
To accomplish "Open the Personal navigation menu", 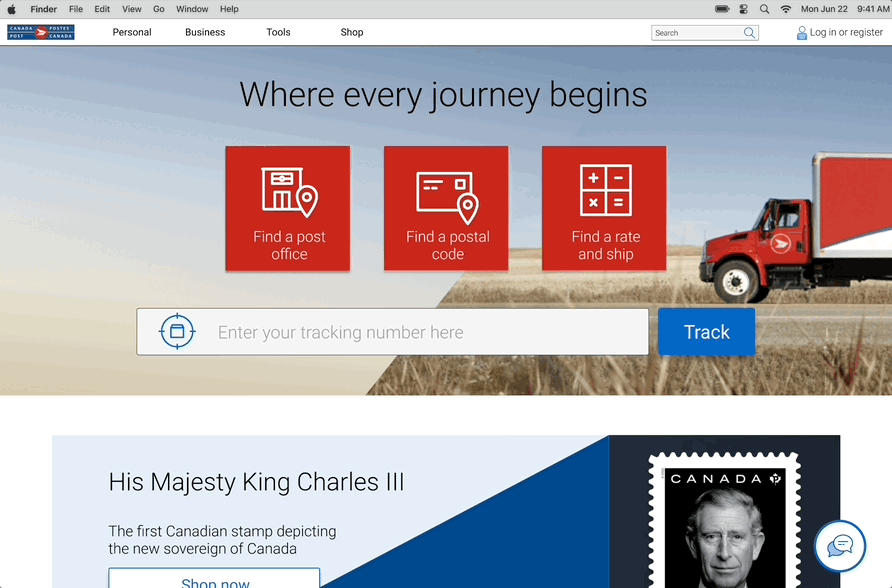I will pos(132,32).
